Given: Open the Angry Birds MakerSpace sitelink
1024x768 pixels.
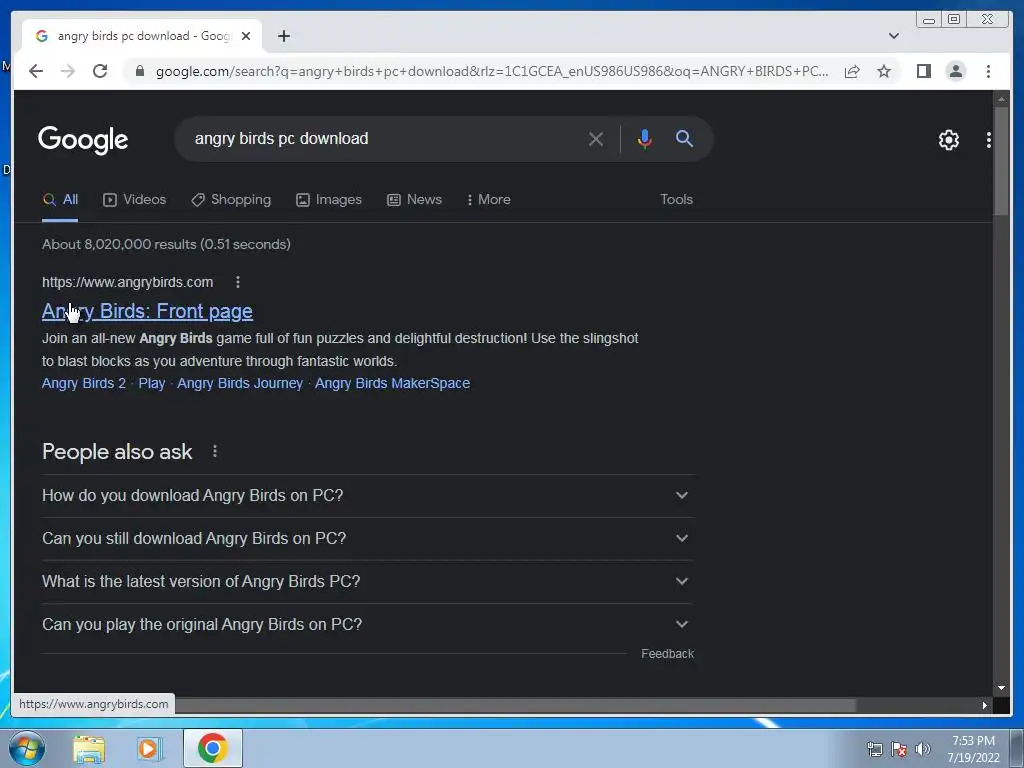Looking at the screenshot, I should [392, 383].
